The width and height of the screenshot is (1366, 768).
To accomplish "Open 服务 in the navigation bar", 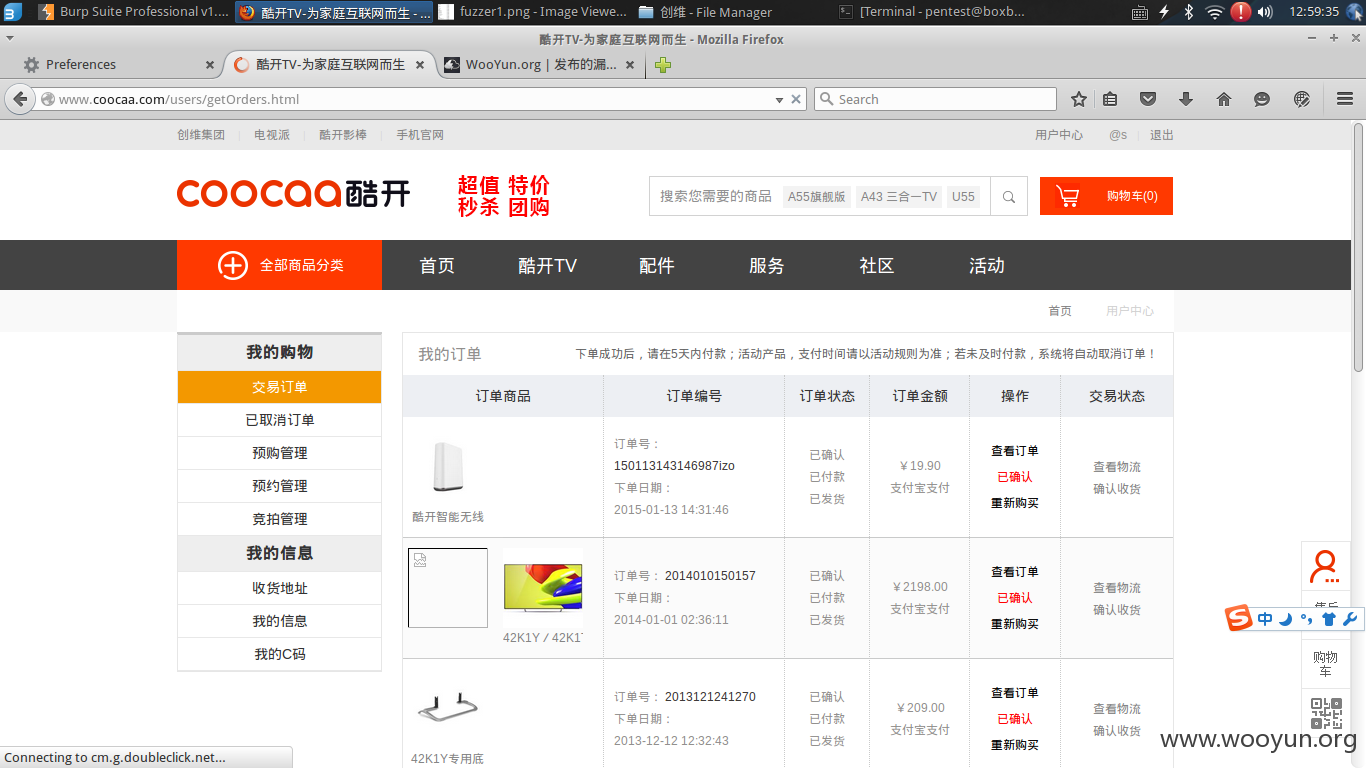I will point(767,265).
